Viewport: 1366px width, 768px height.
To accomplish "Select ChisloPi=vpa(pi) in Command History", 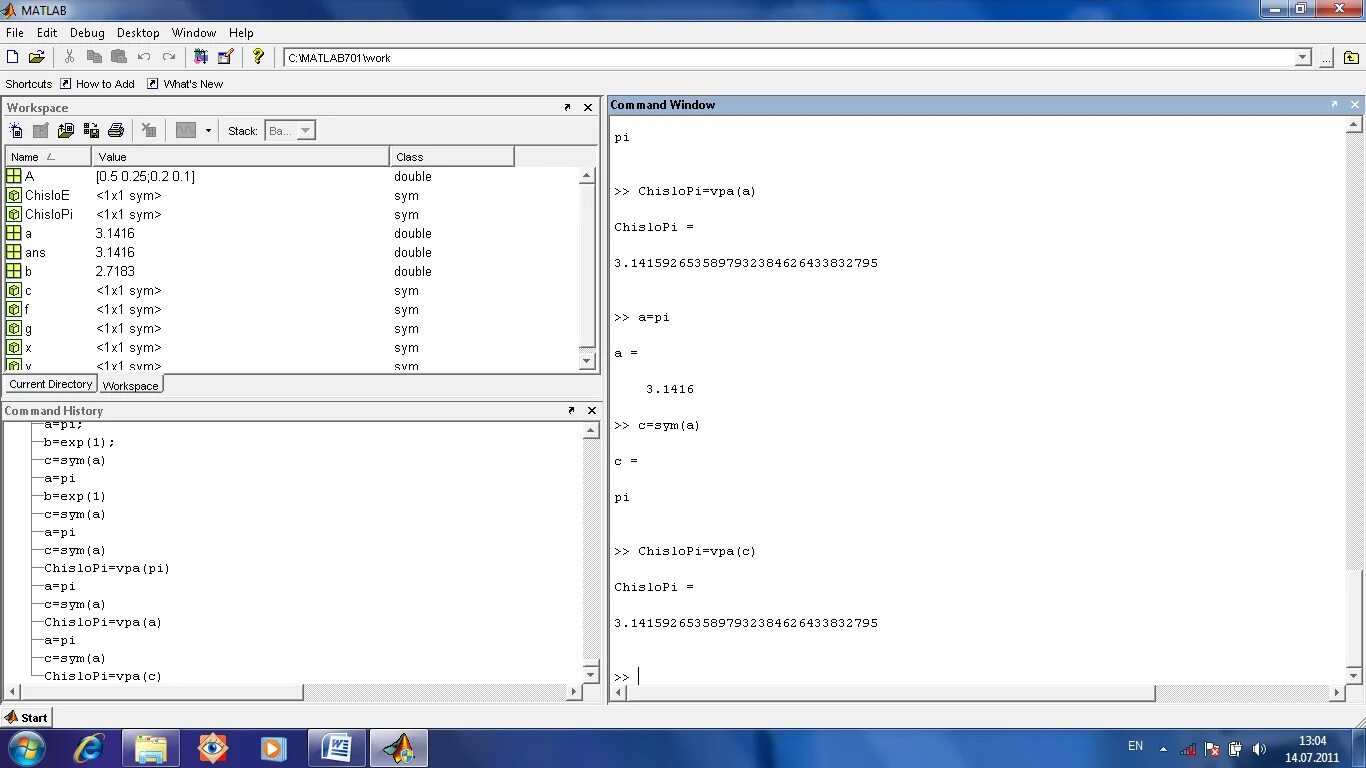I will coord(107,568).
